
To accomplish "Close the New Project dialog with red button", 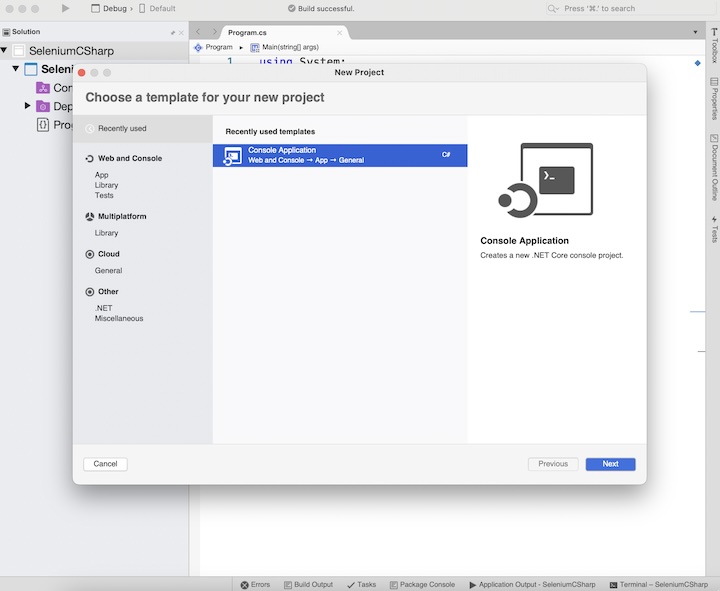I will [82, 73].
